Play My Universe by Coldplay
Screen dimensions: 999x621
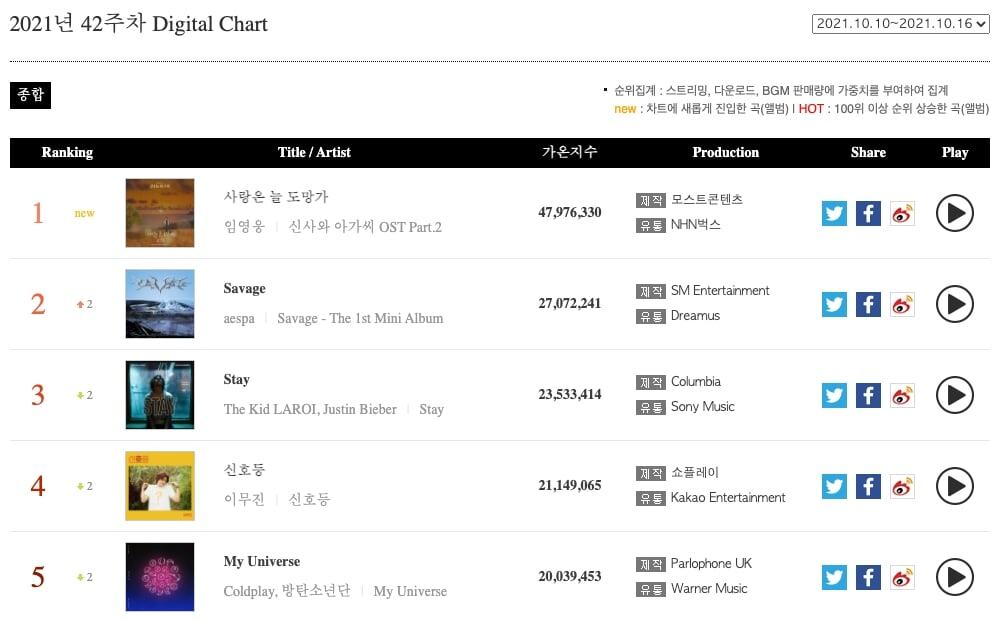[x=954, y=577]
